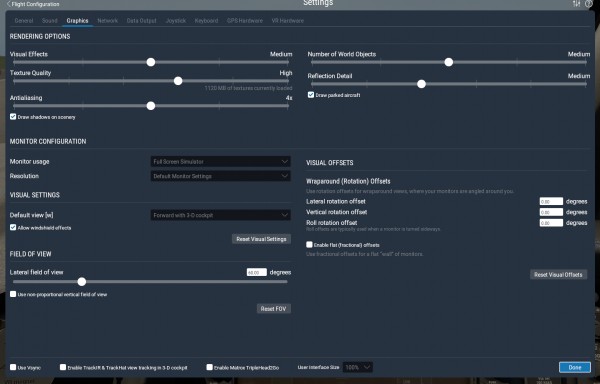Adjust the Reflection Detail slider handle
This screenshot has height=384, width=600.
pos(421,84)
